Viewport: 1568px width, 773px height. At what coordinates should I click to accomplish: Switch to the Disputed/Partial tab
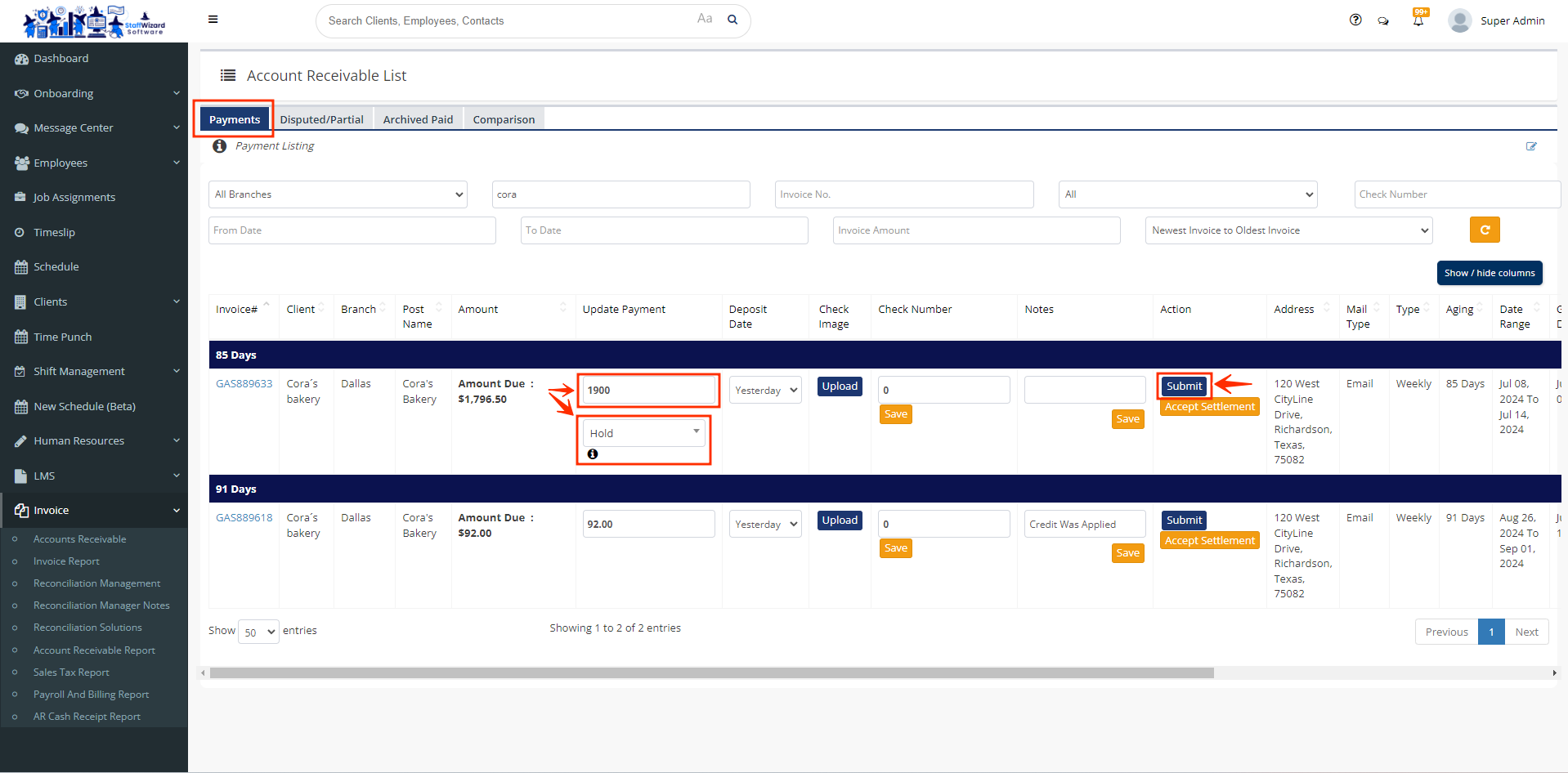(321, 119)
